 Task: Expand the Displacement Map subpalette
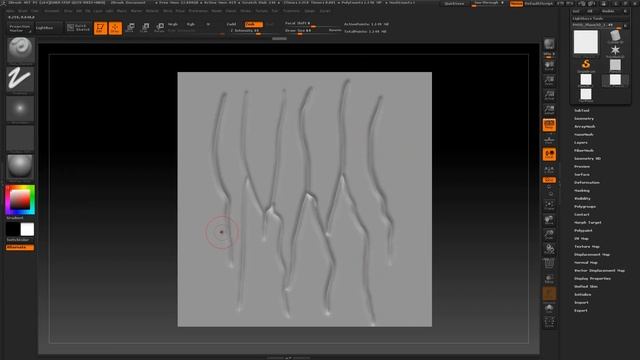coord(592,255)
